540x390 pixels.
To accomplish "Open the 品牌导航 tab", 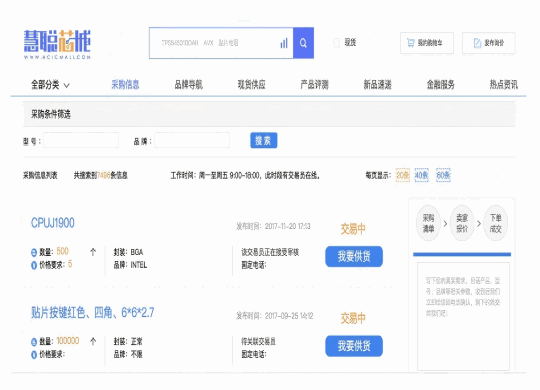I will [188, 85].
